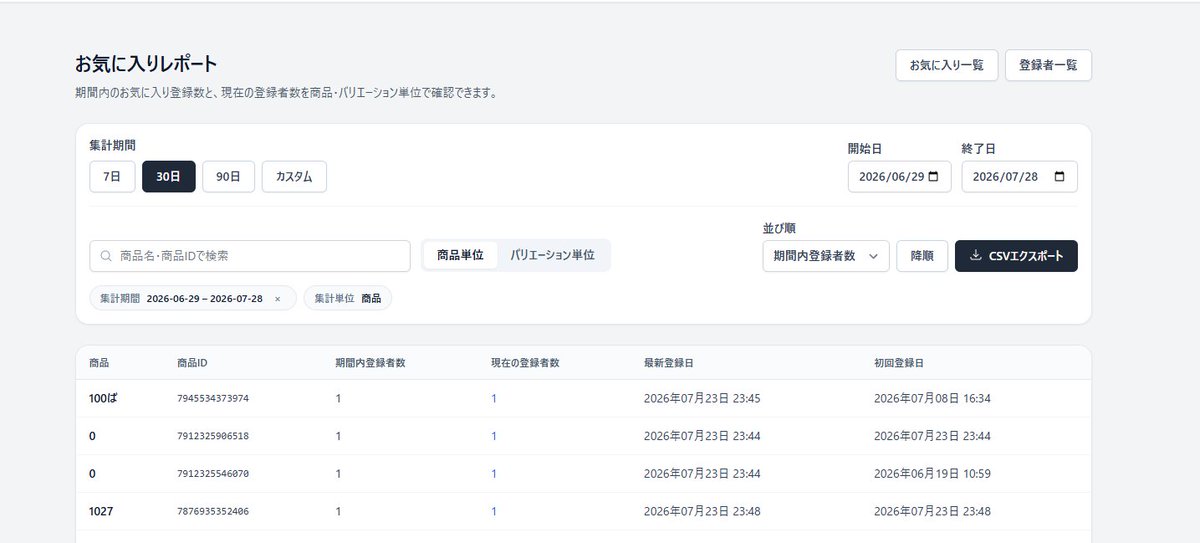Click the product ID 7912325546070
The height and width of the screenshot is (543, 1200).
click(x=213, y=474)
